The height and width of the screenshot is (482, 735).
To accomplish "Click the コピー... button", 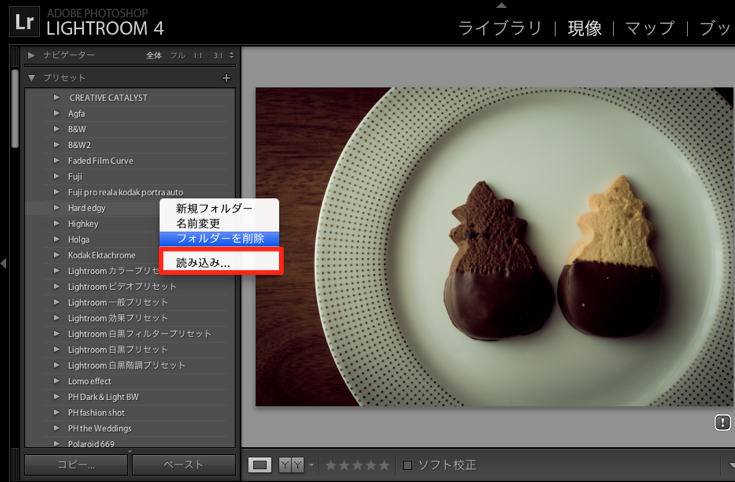I will (76, 465).
